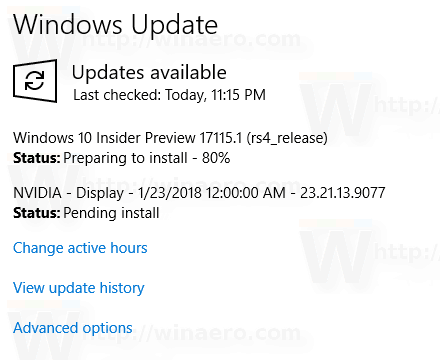Select the Updates available status heading
The width and height of the screenshot is (440, 360).
tap(149, 73)
